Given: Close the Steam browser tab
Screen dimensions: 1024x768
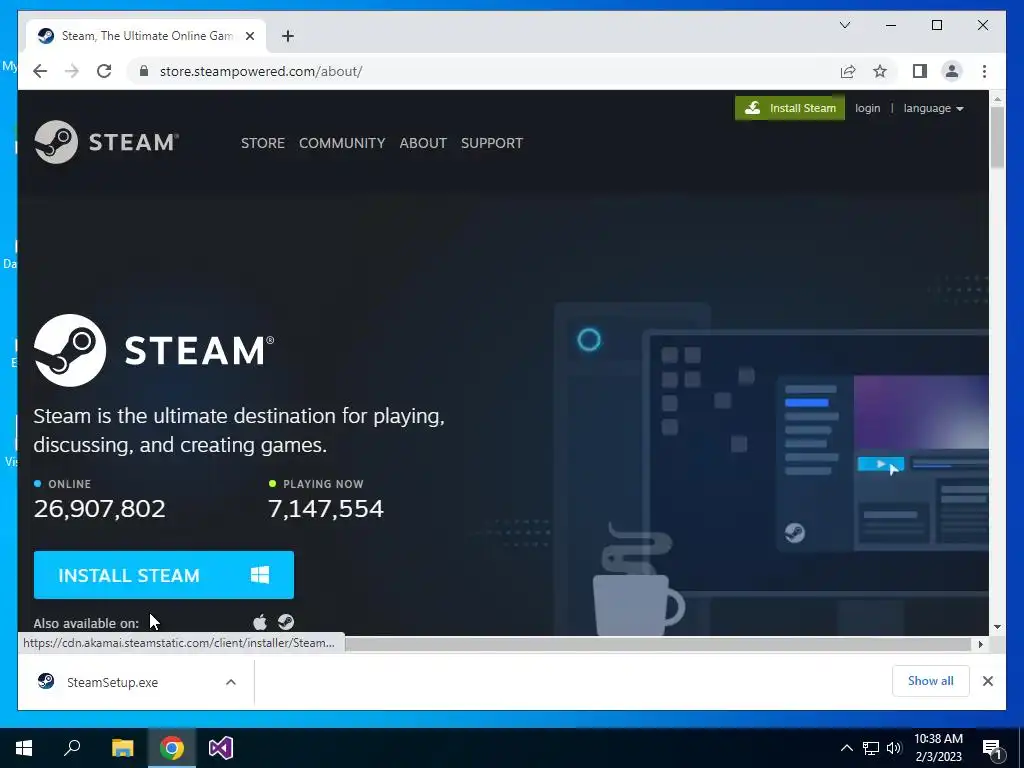Looking at the screenshot, I should pos(249,36).
